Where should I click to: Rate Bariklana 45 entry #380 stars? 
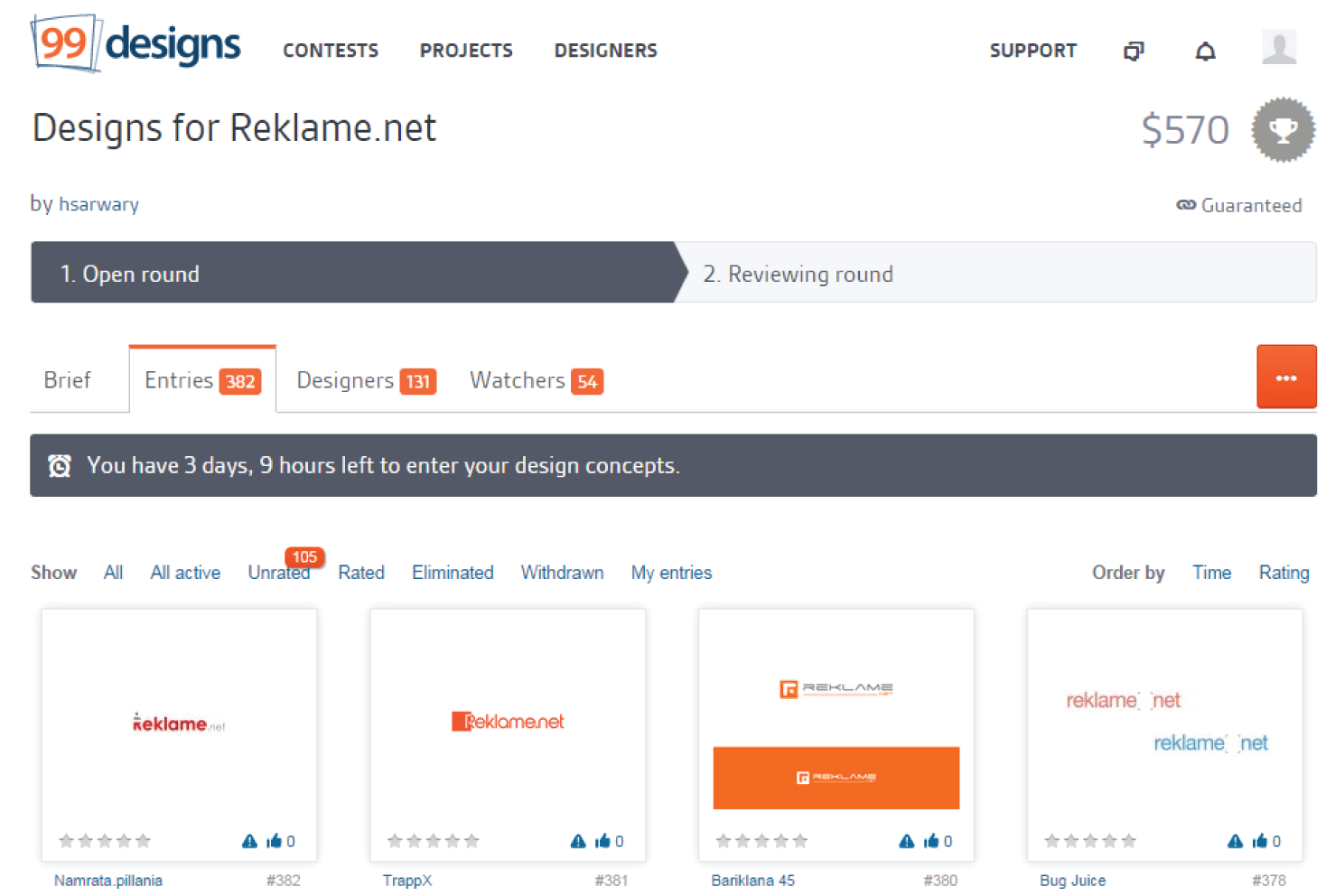coord(761,841)
